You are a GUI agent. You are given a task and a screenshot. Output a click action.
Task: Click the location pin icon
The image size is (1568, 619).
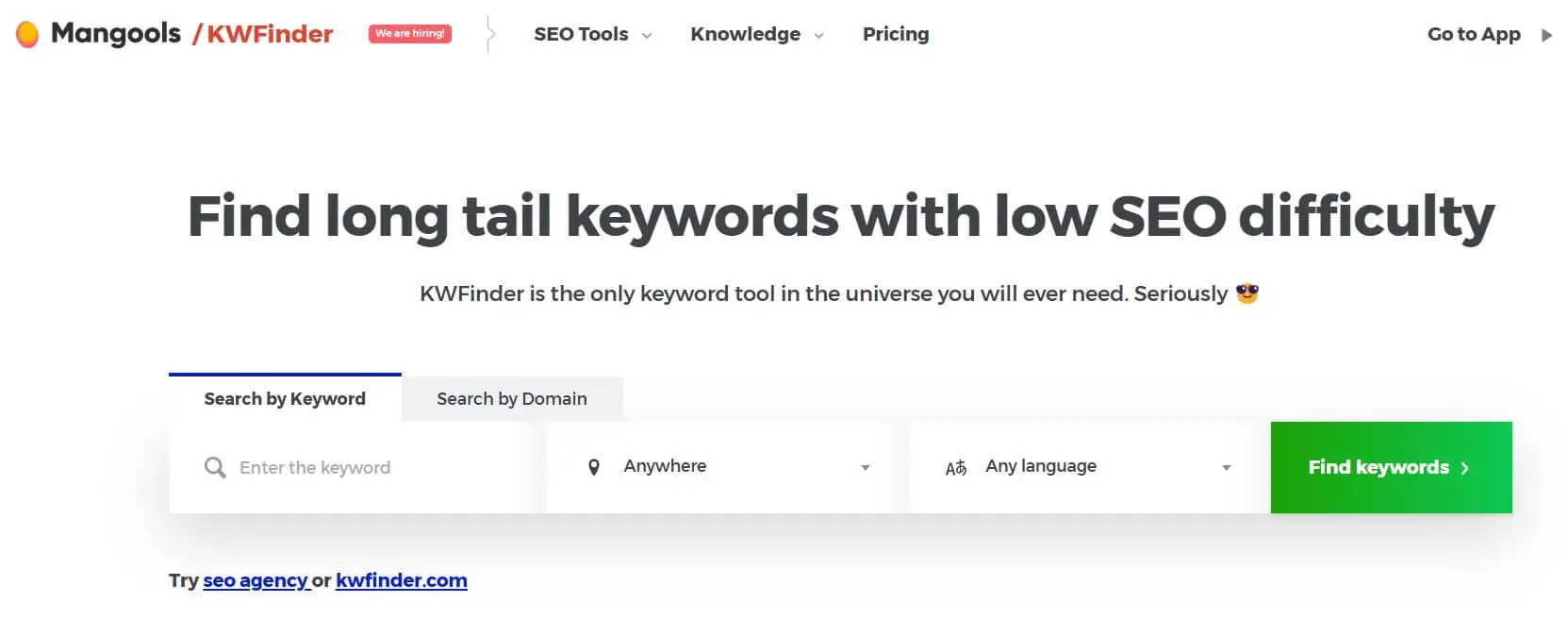point(594,467)
